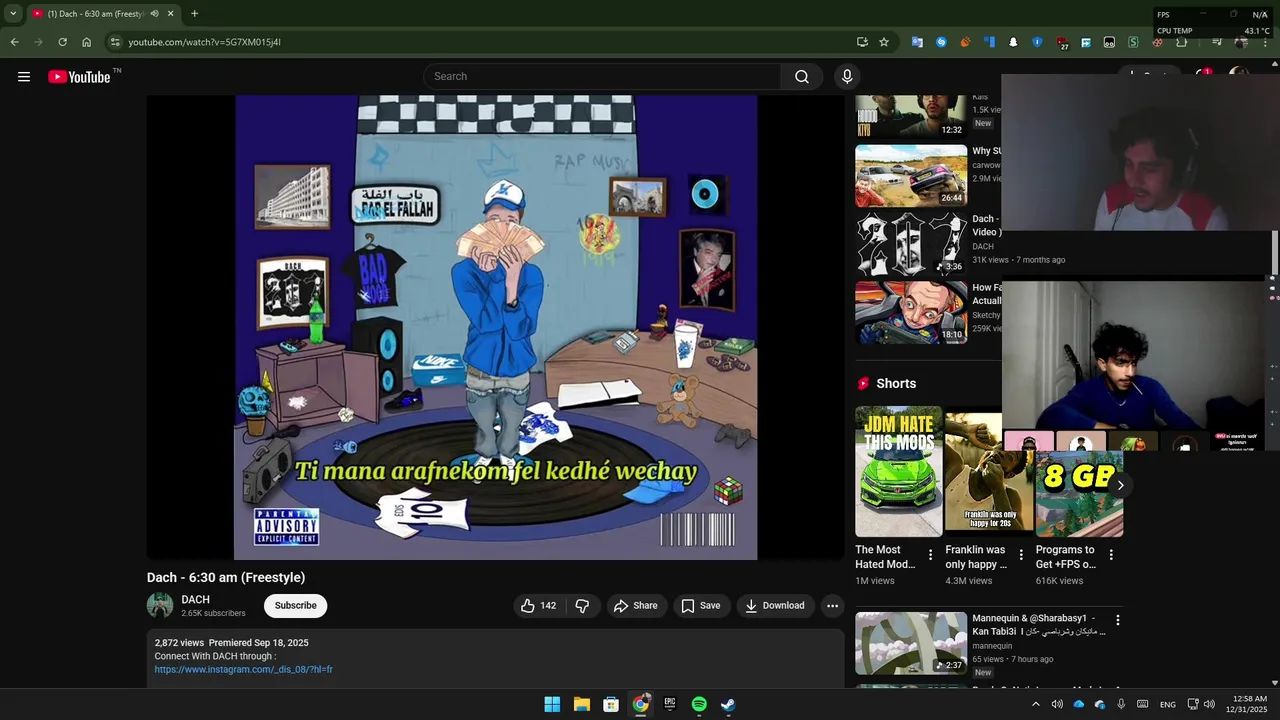Subscribe to the DACH channel
This screenshot has height=720, width=1280.
coord(295,606)
